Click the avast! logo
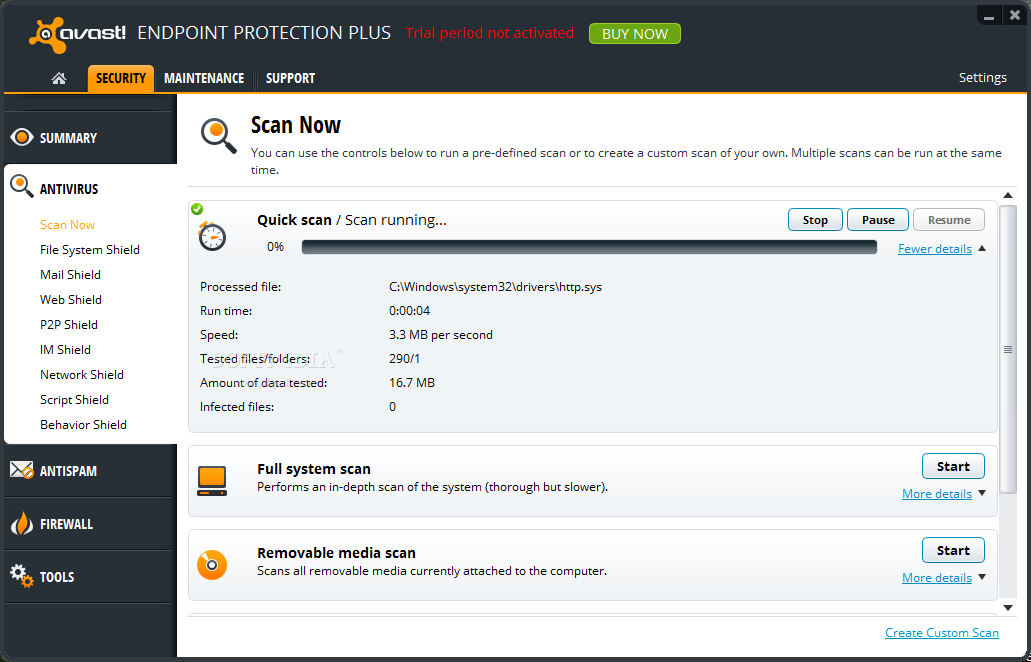The image size is (1031, 662). point(78,35)
